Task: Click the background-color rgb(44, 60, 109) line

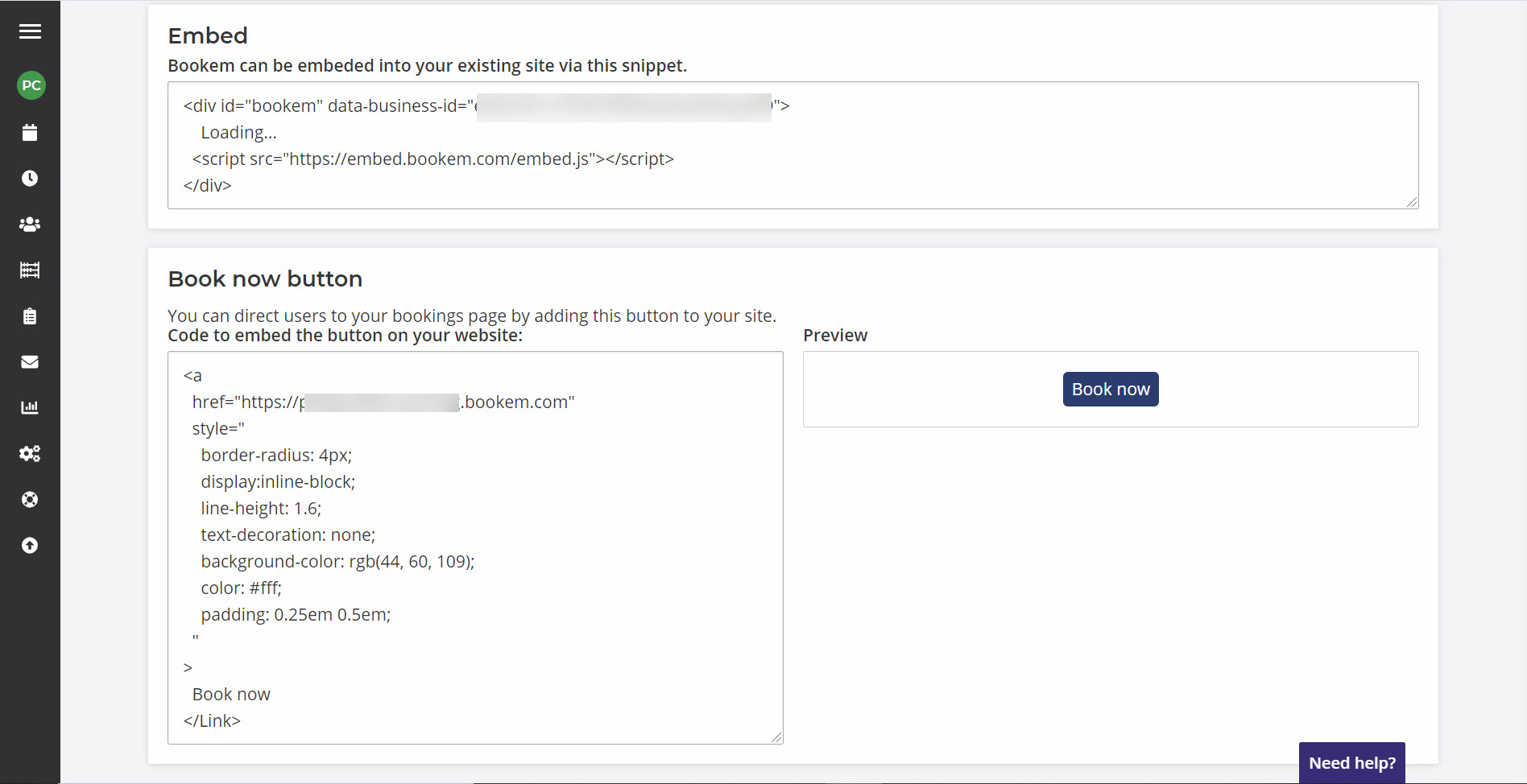Action: 337,562
